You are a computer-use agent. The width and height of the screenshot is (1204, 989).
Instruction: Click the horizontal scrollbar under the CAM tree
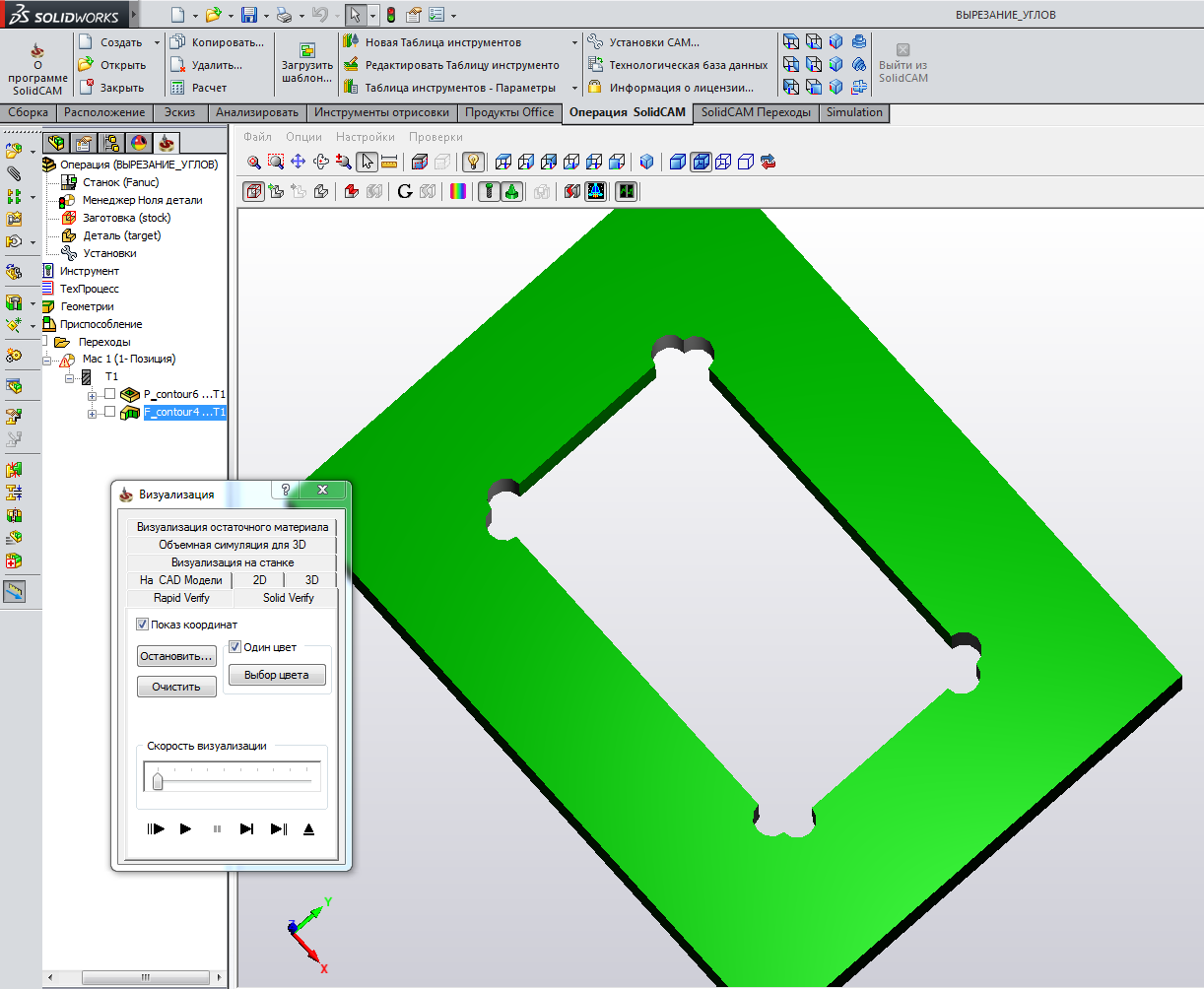144,977
